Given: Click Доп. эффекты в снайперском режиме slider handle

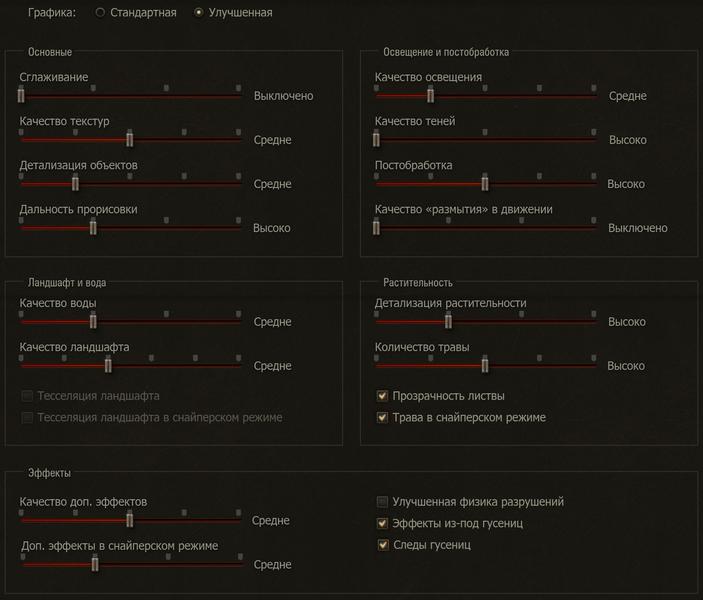Looking at the screenshot, I should [x=95, y=564].
